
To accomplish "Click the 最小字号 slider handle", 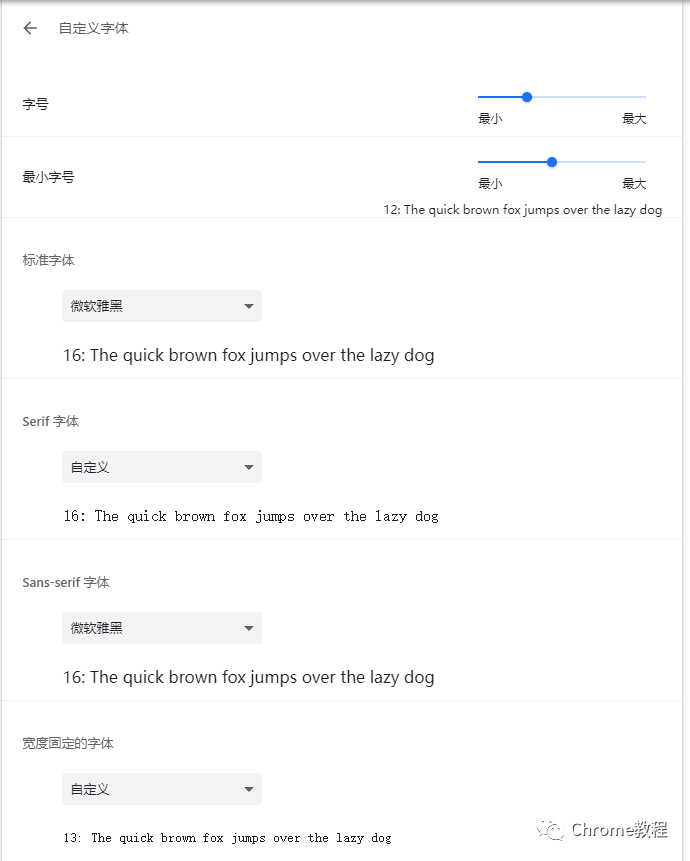I will pyautogui.click(x=552, y=162).
